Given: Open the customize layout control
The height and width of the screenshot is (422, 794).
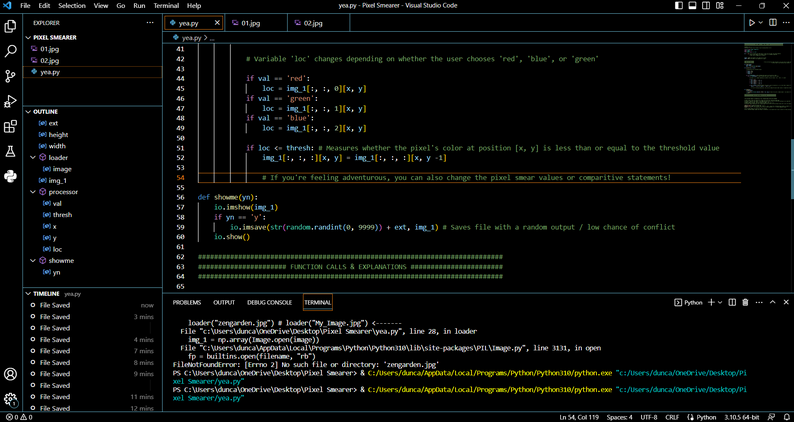Looking at the screenshot, I should tap(720, 6).
